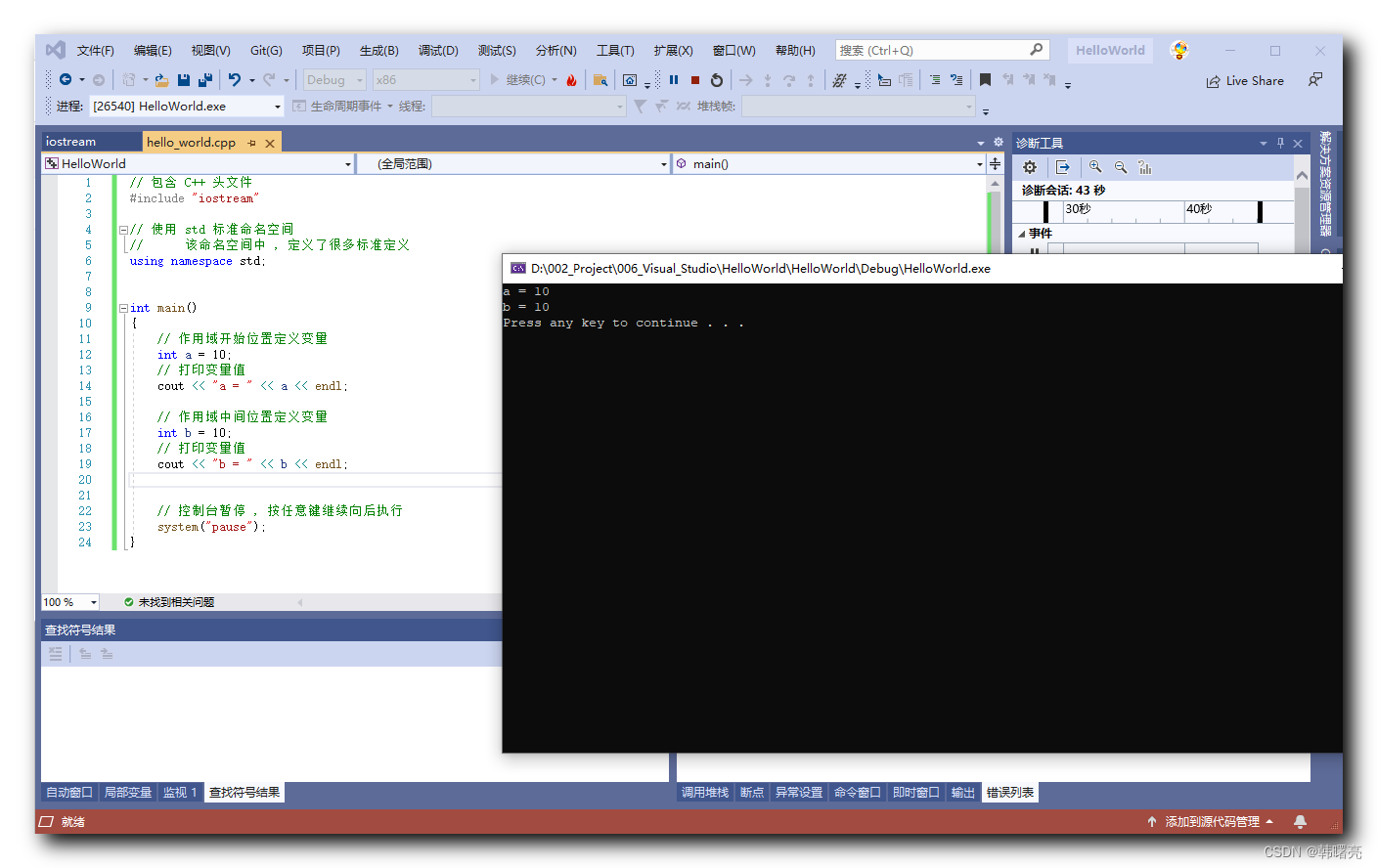Viewport: 1377px width, 868px height.
Task: Open the 调试(D) menu
Action: tap(438, 50)
